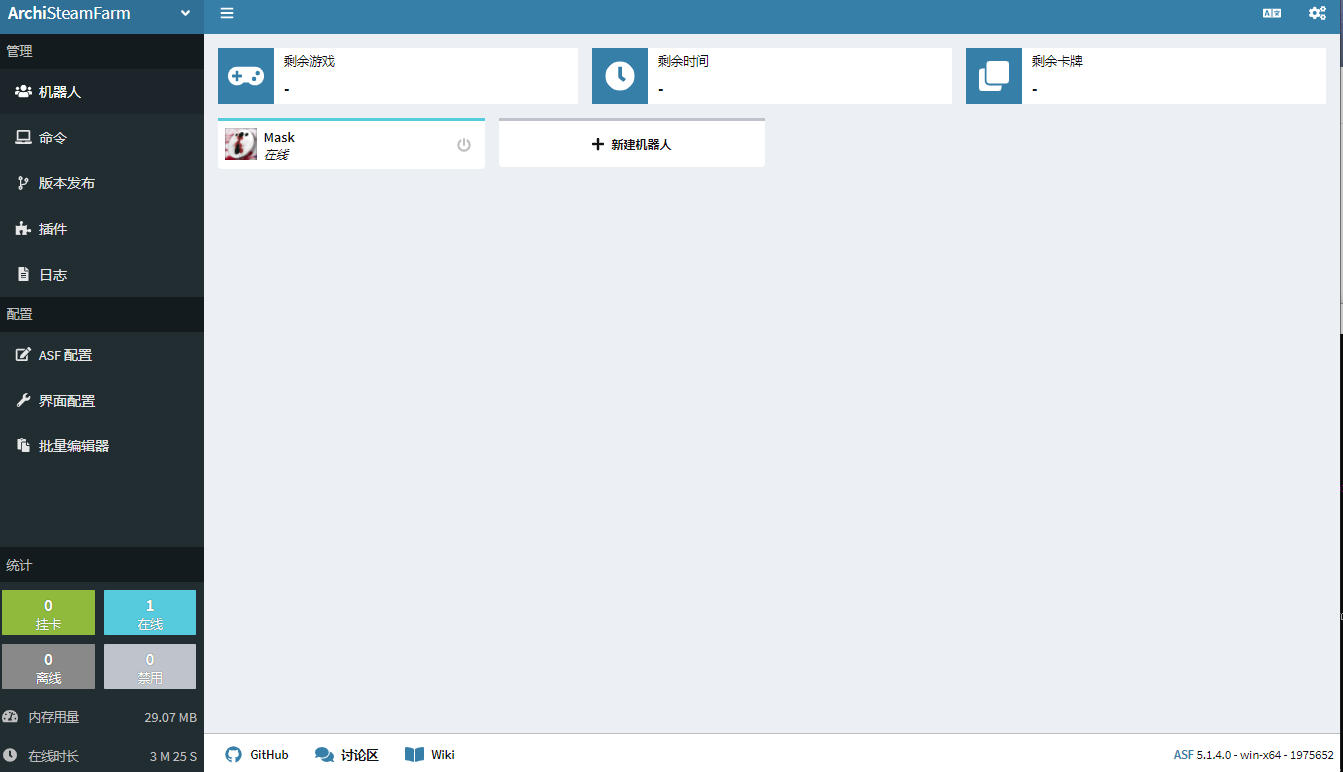
Task: Open the Mask bot name
Action: click(x=279, y=137)
